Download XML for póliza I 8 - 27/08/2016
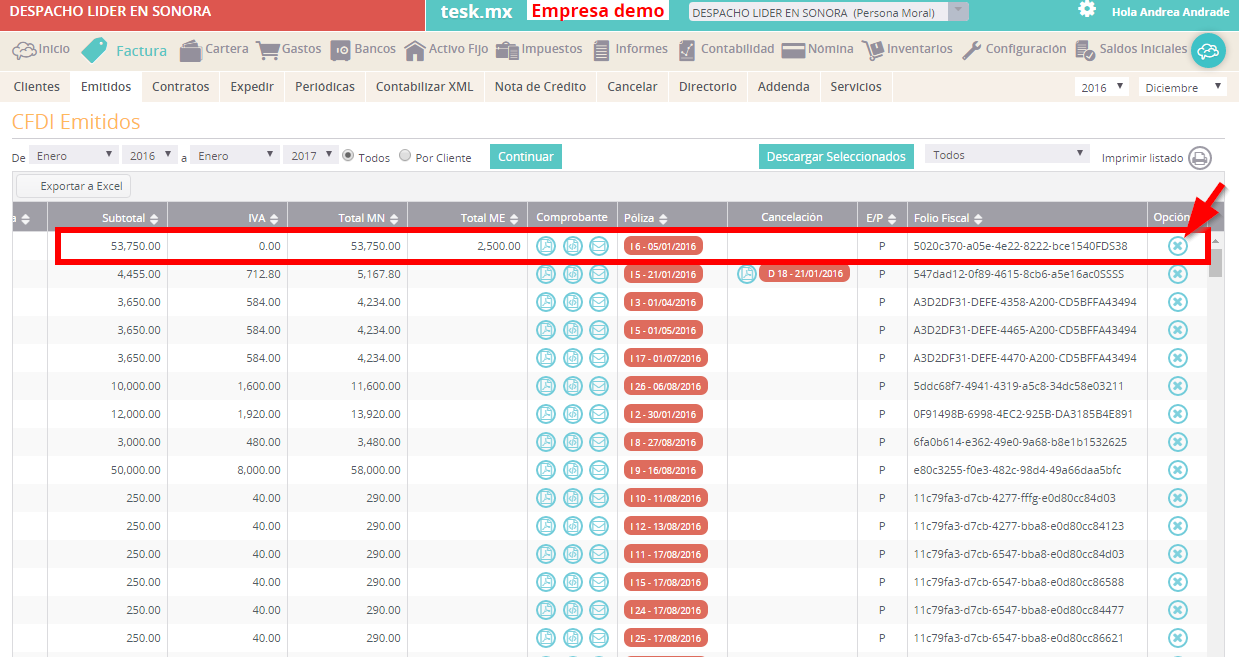 (x=572, y=442)
